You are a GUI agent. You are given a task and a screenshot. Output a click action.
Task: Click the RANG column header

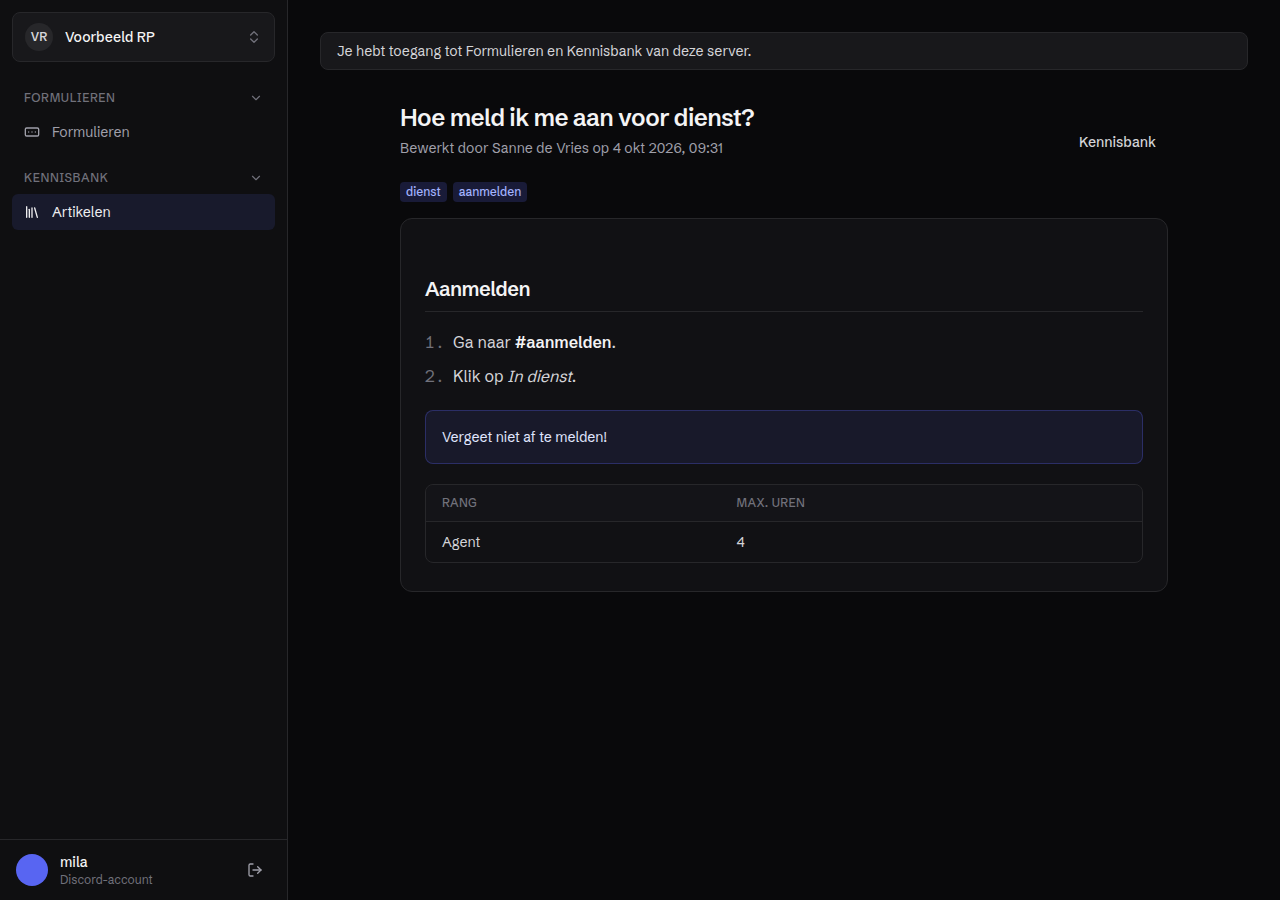click(459, 503)
